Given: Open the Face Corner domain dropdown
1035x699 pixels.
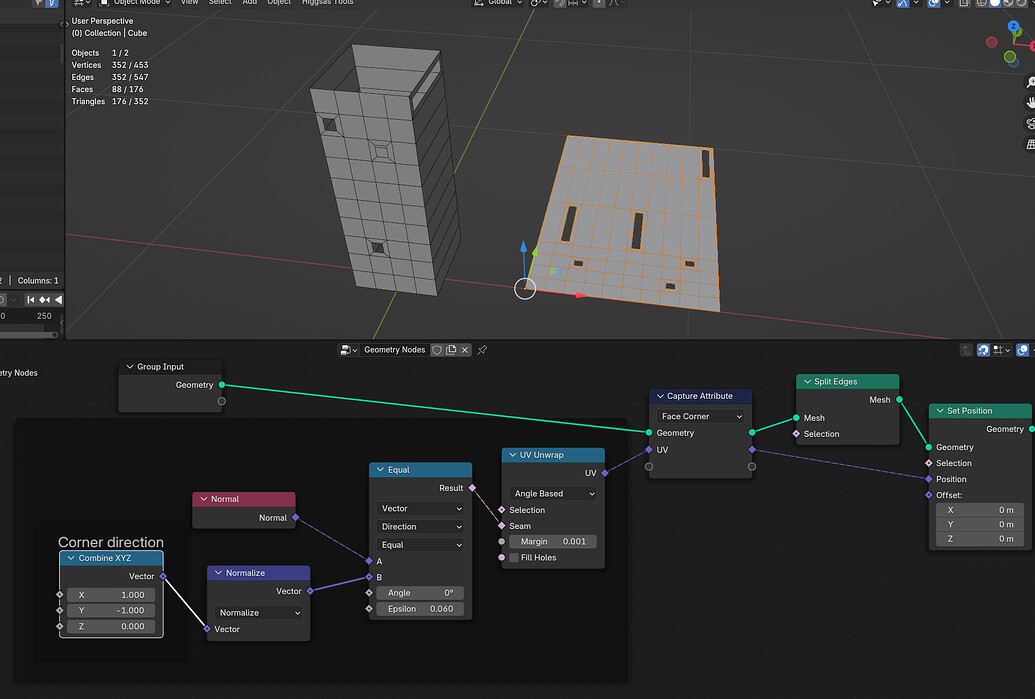Looking at the screenshot, I should tap(700, 416).
